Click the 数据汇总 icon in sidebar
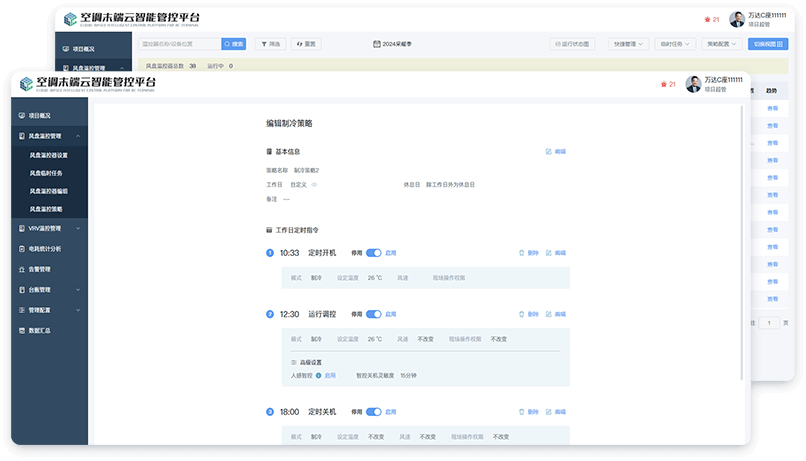This screenshot has height=461, width=806. tap(22, 330)
